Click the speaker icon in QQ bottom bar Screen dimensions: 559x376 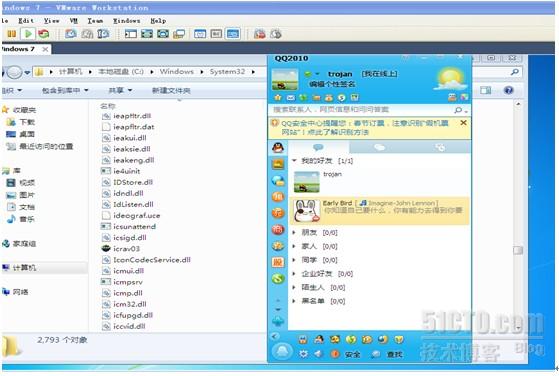point(318,354)
